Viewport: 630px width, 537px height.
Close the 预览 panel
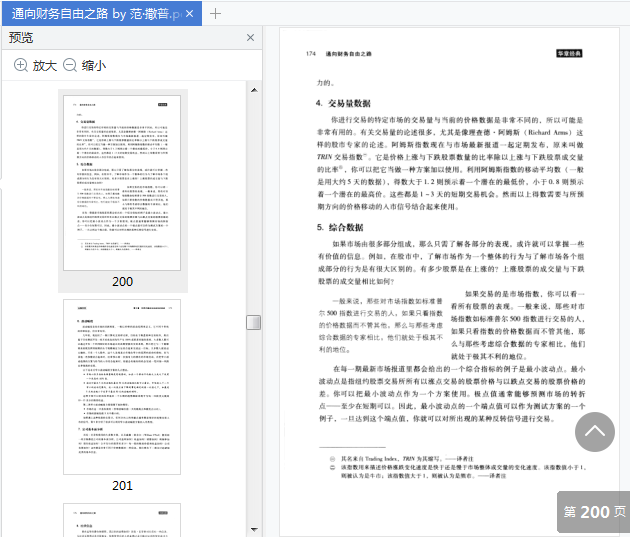(250, 38)
